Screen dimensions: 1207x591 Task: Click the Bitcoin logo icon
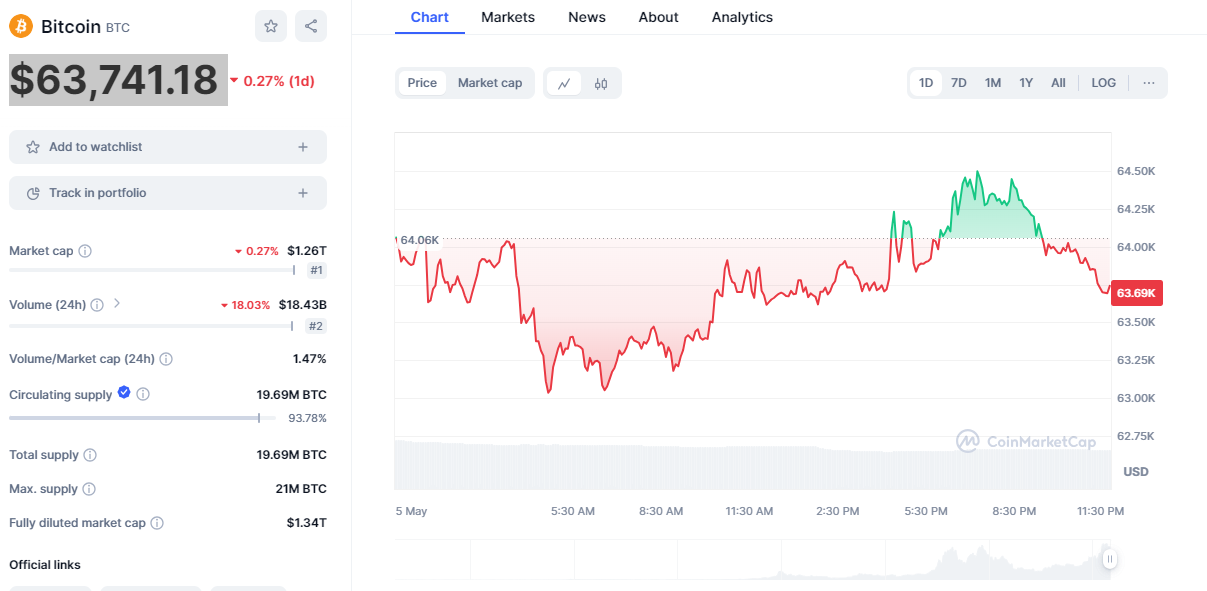(21, 26)
